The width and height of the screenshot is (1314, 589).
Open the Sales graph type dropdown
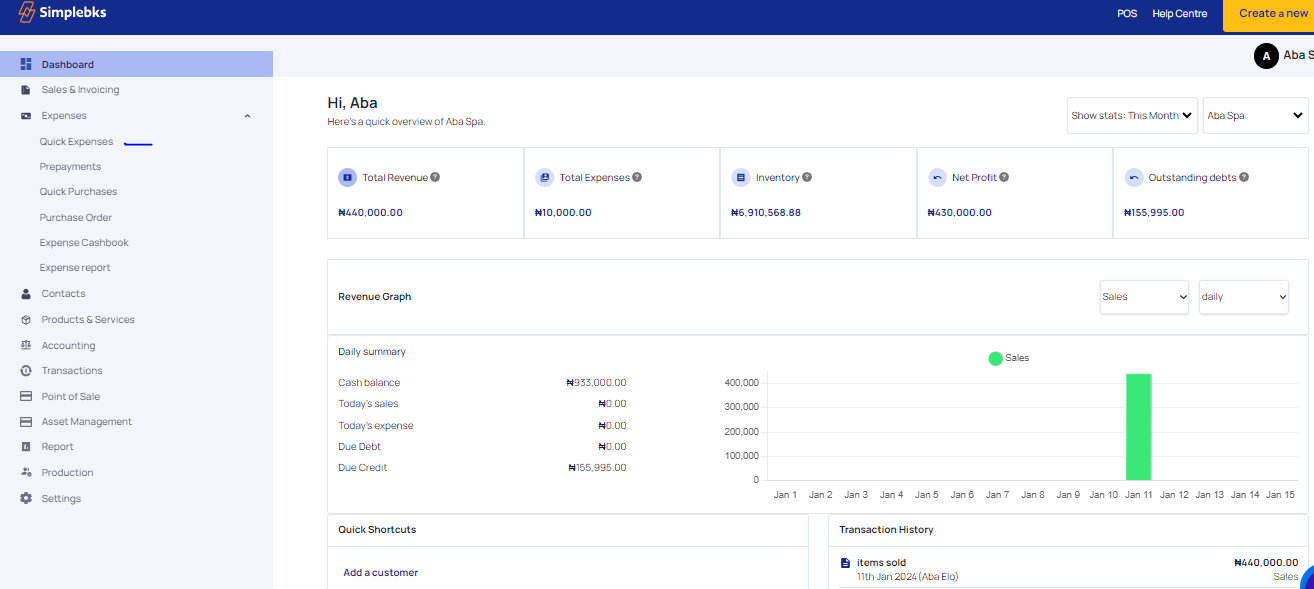(1144, 297)
